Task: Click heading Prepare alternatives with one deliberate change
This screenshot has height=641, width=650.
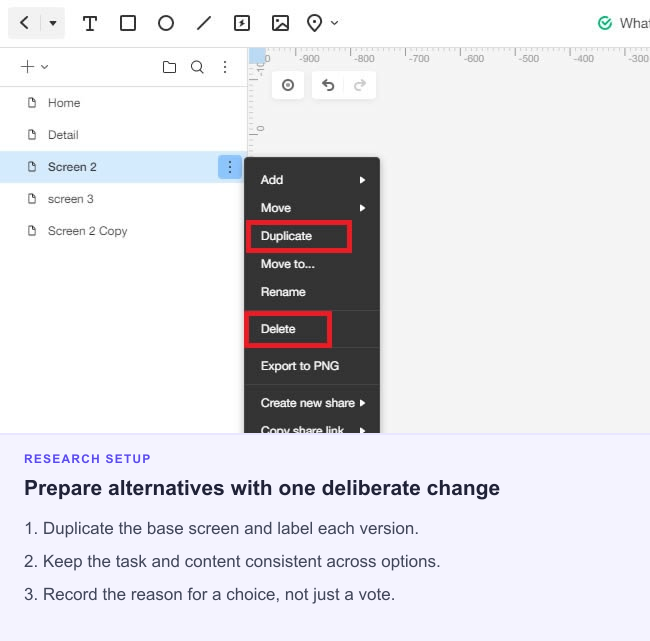Action: click(262, 488)
